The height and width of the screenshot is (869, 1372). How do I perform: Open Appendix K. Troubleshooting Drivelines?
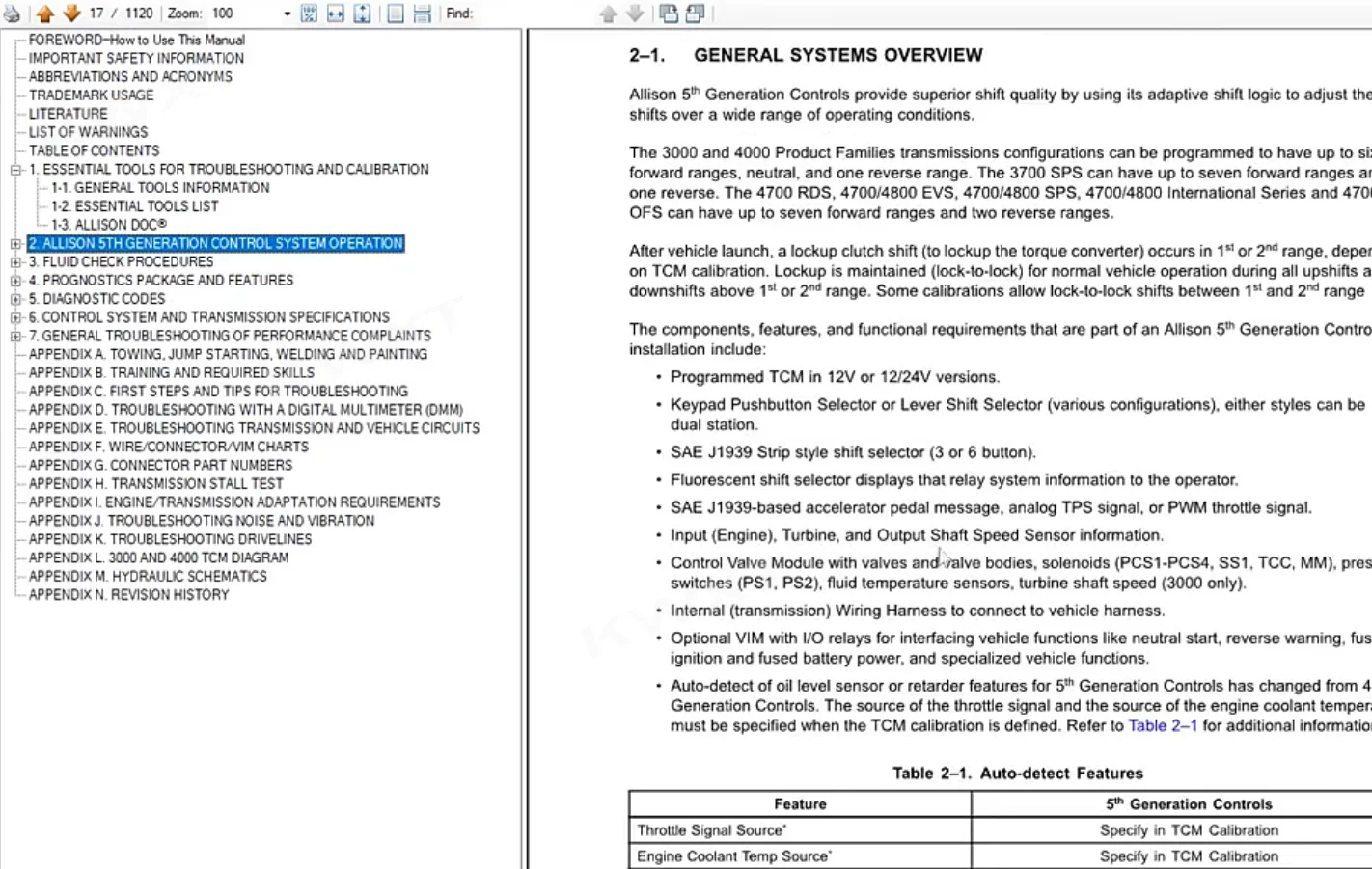[170, 539]
